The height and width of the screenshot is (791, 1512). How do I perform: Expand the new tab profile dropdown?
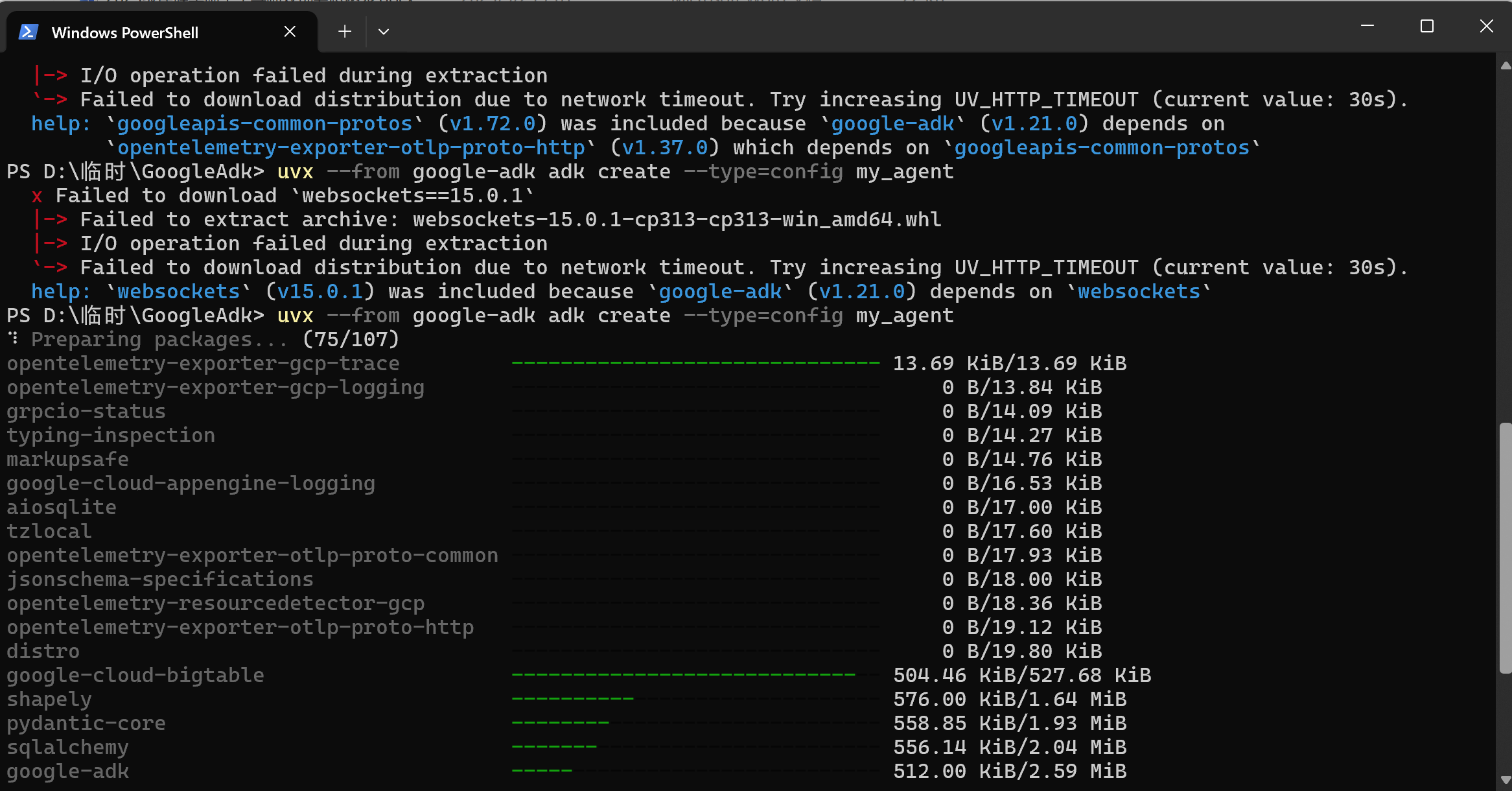384,32
